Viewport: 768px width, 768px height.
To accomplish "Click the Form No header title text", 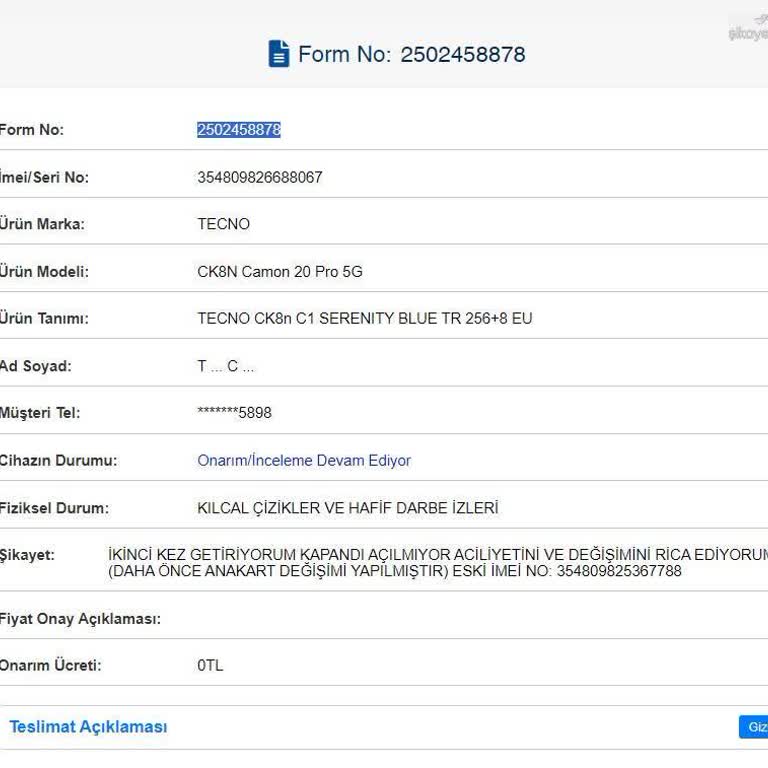I will coord(411,54).
